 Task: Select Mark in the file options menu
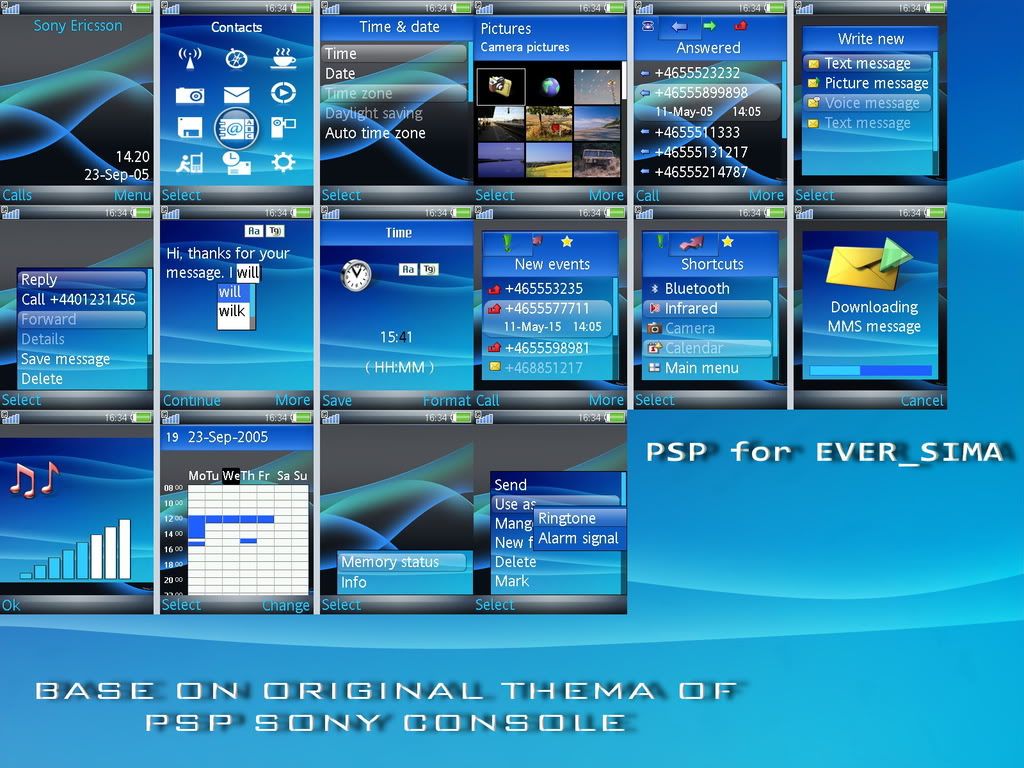coord(556,581)
